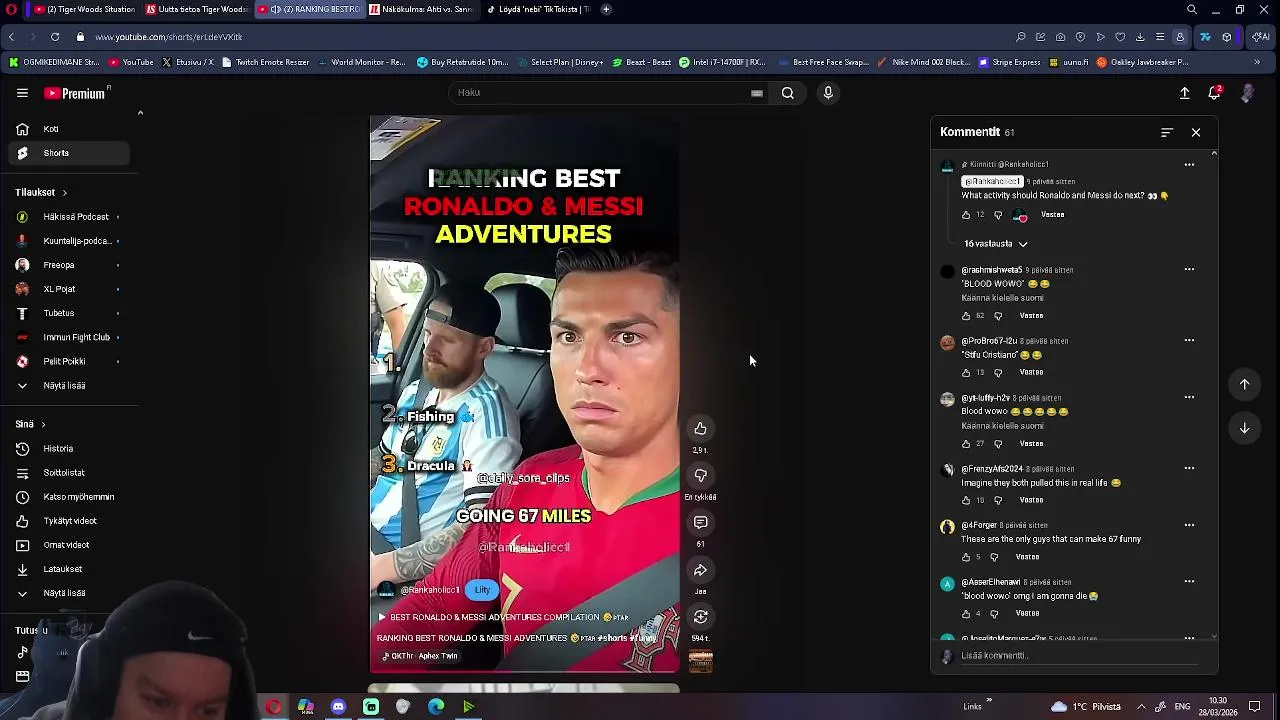Viewport: 1280px width, 720px height.
Task: Sort comments using the sort icon
Action: [1166, 132]
